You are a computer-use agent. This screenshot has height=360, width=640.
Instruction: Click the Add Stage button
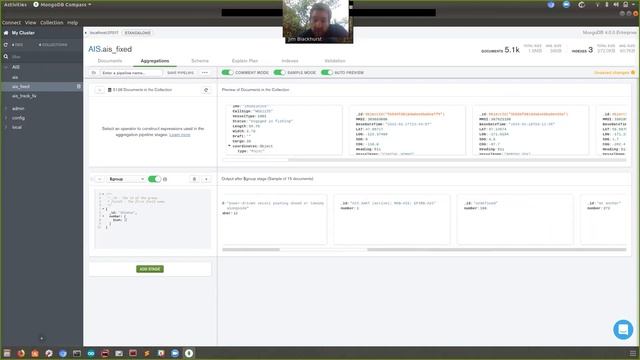pos(150,269)
